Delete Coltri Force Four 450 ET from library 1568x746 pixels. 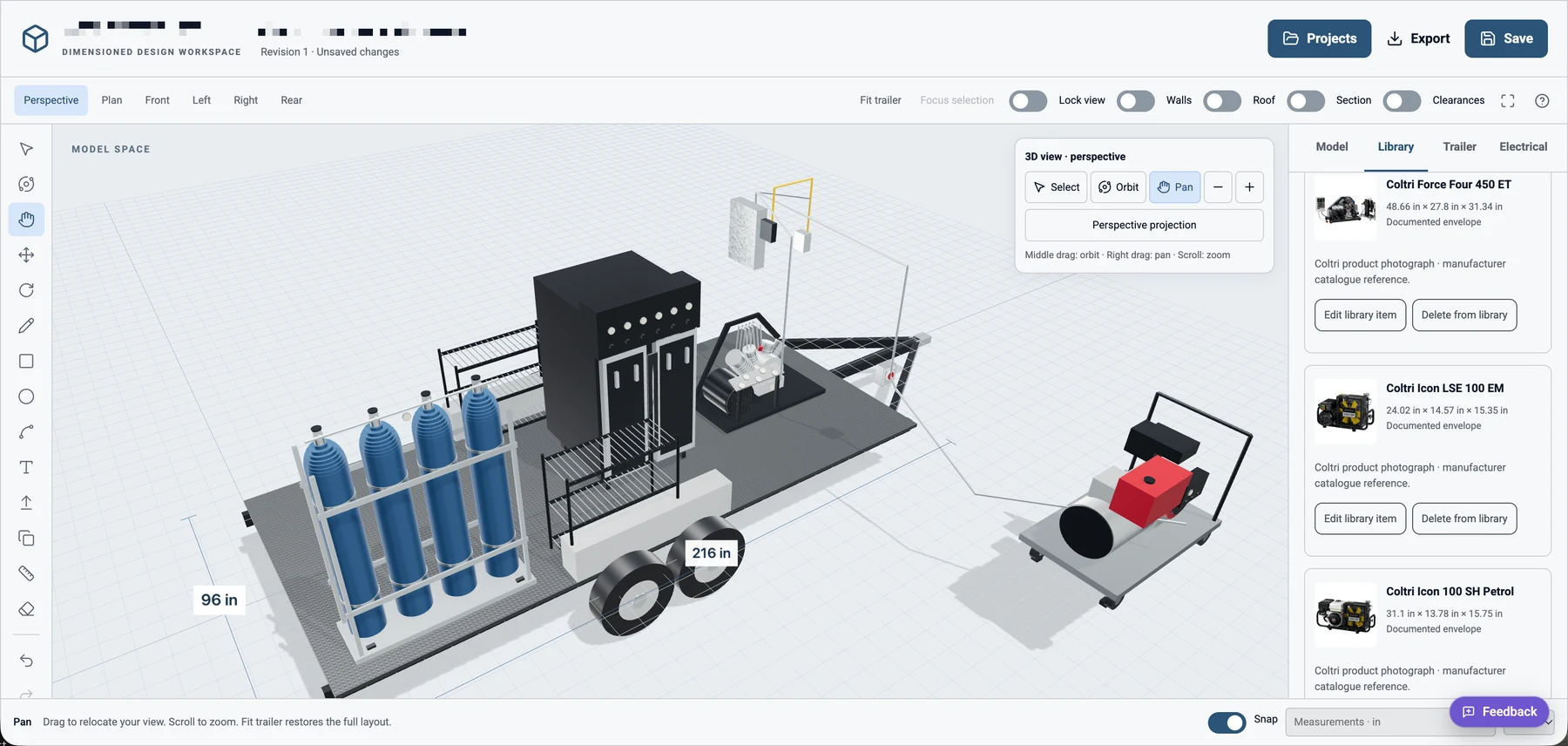[1464, 315]
